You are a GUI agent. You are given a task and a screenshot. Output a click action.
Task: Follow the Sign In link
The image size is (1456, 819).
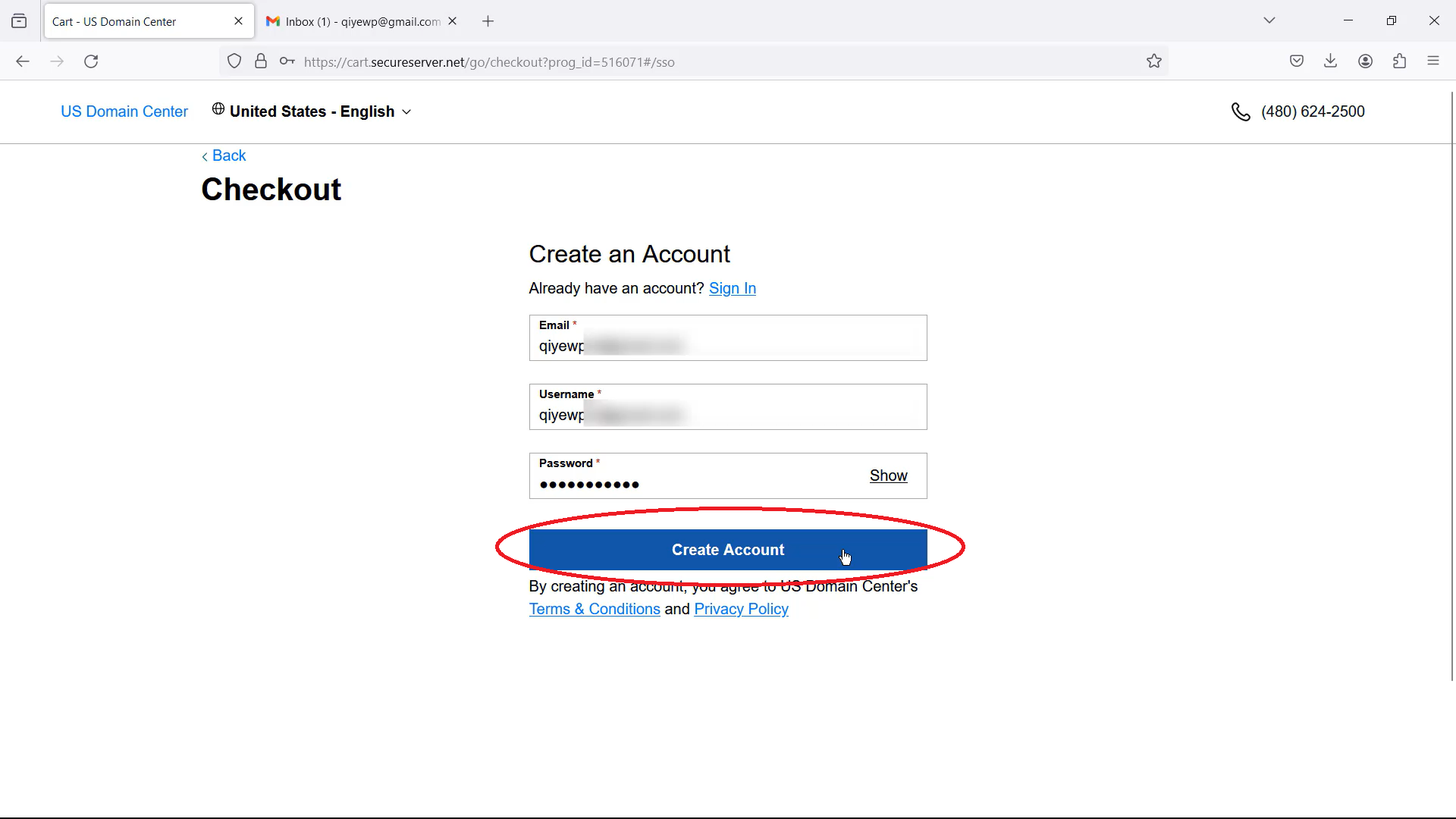pyautogui.click(x=732, y=288)
